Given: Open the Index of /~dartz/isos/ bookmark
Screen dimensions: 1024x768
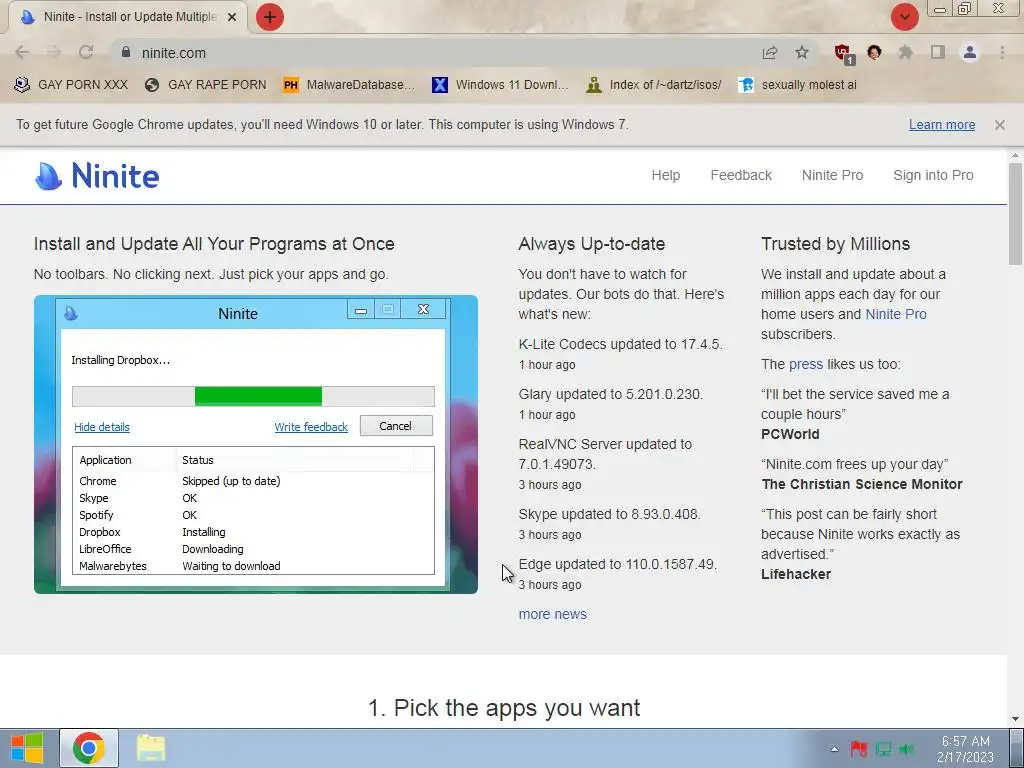Looking at the screenshot, I should 654,85.
